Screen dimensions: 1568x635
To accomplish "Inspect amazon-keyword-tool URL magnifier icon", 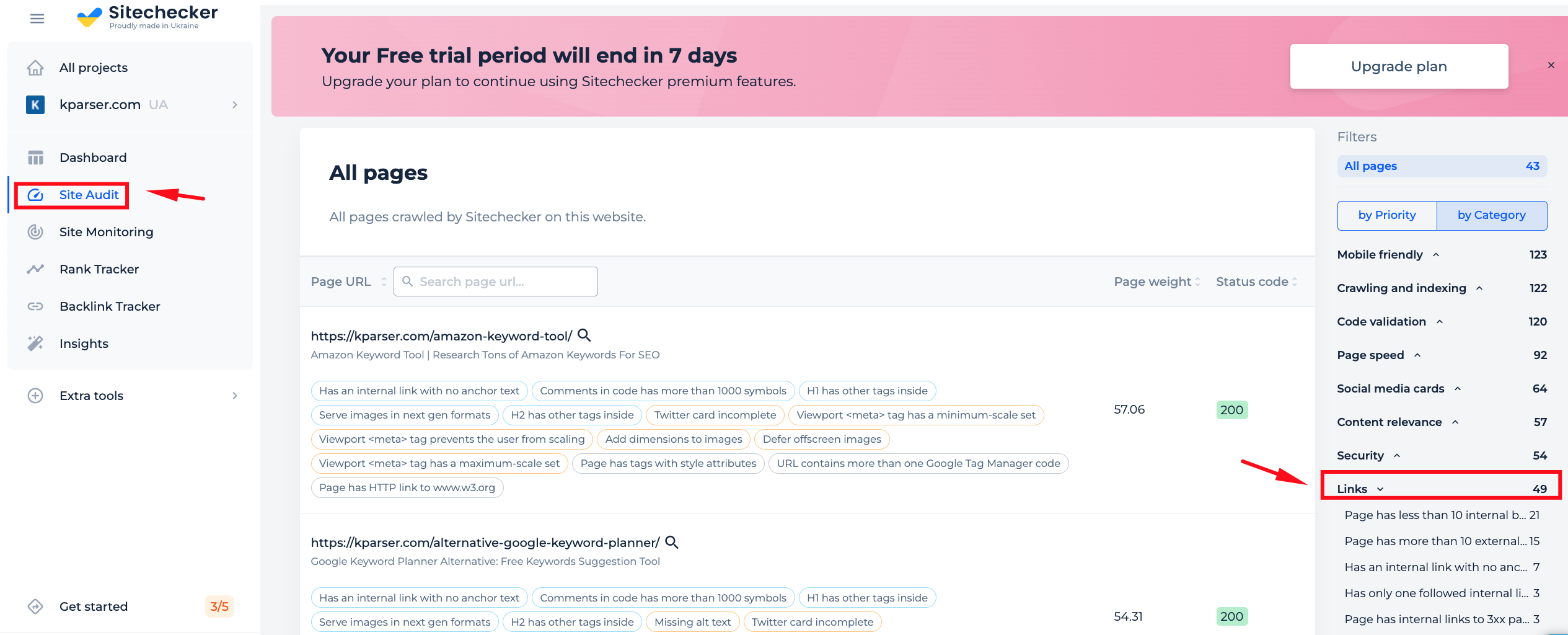I will coord(584,335).
